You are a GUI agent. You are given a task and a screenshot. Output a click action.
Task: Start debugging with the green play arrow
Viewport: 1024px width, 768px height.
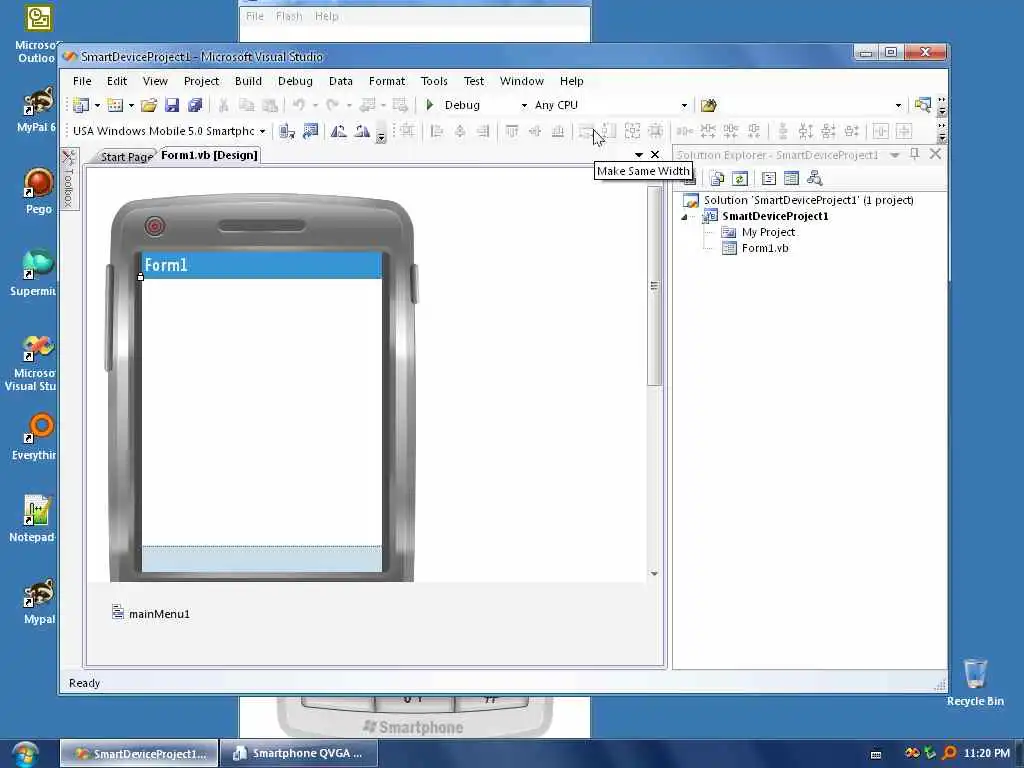[x=430, y=104]
